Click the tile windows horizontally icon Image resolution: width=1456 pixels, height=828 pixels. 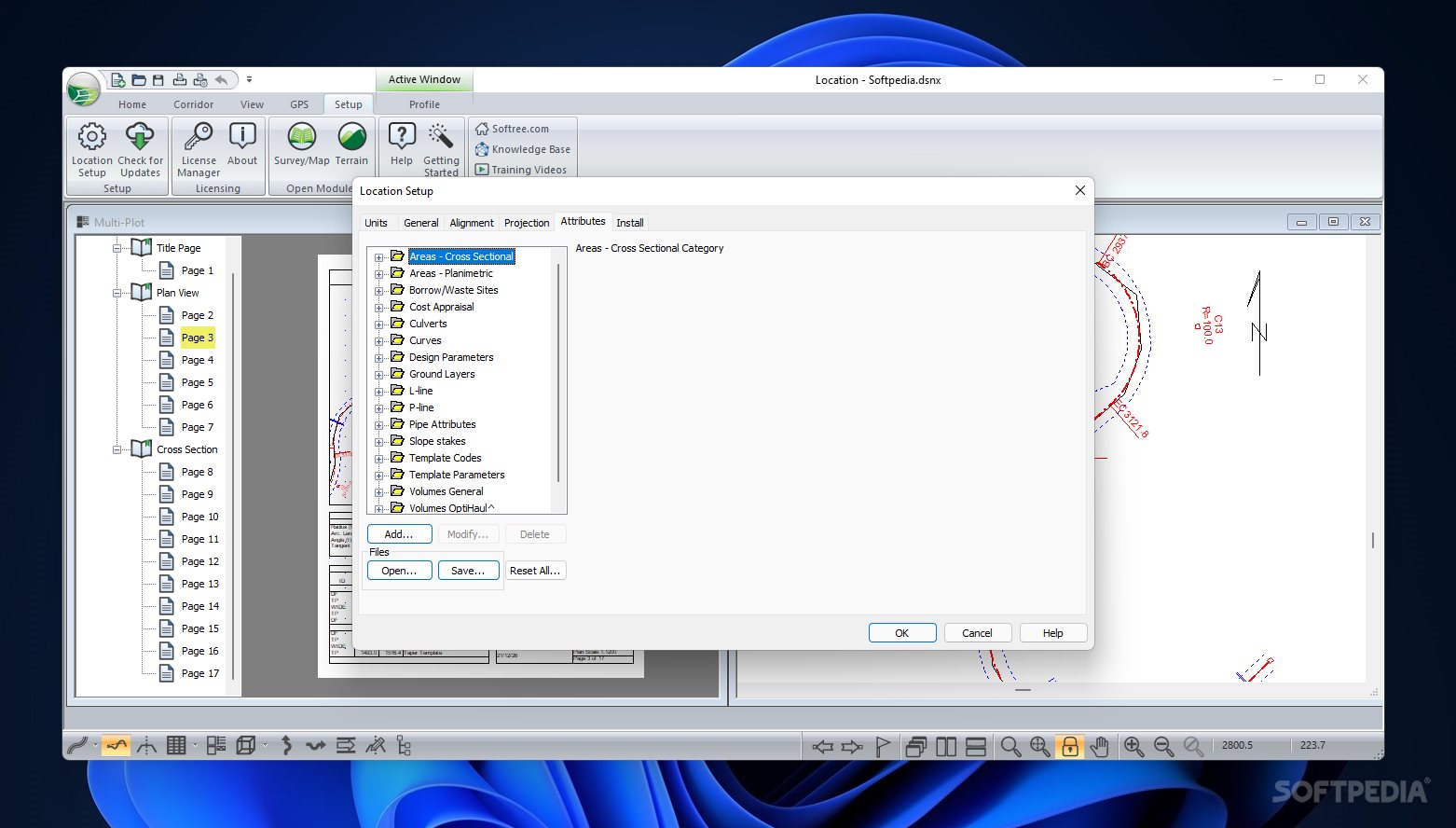click(976, 746)
